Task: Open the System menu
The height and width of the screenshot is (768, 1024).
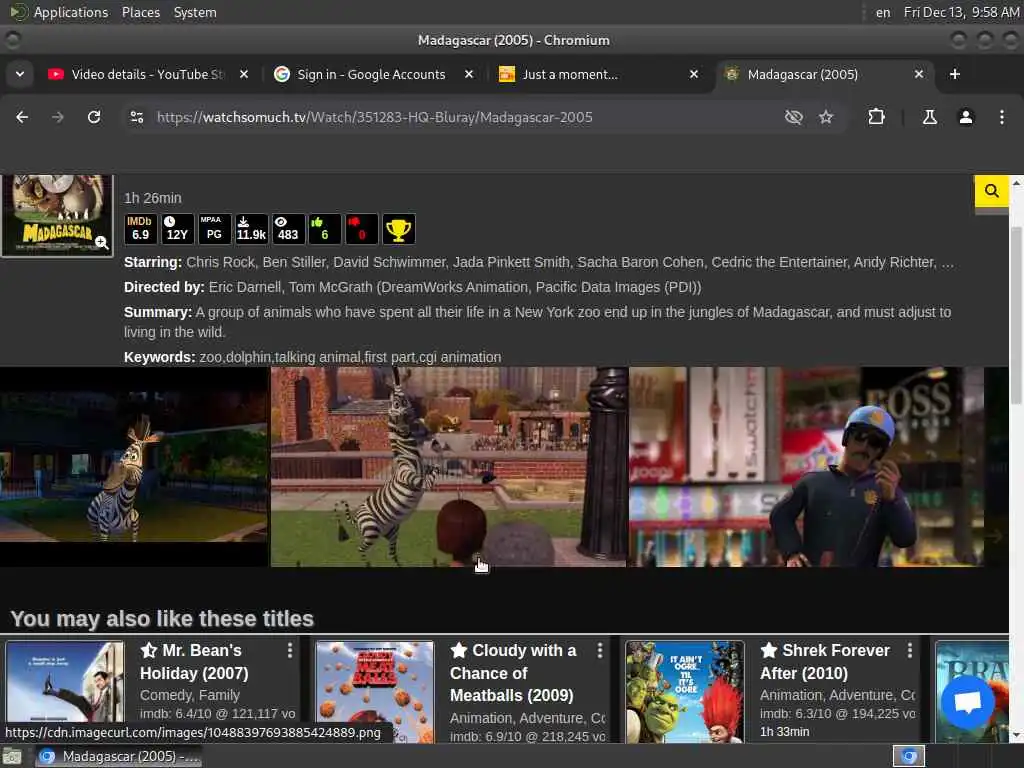Action: [195, 12]
